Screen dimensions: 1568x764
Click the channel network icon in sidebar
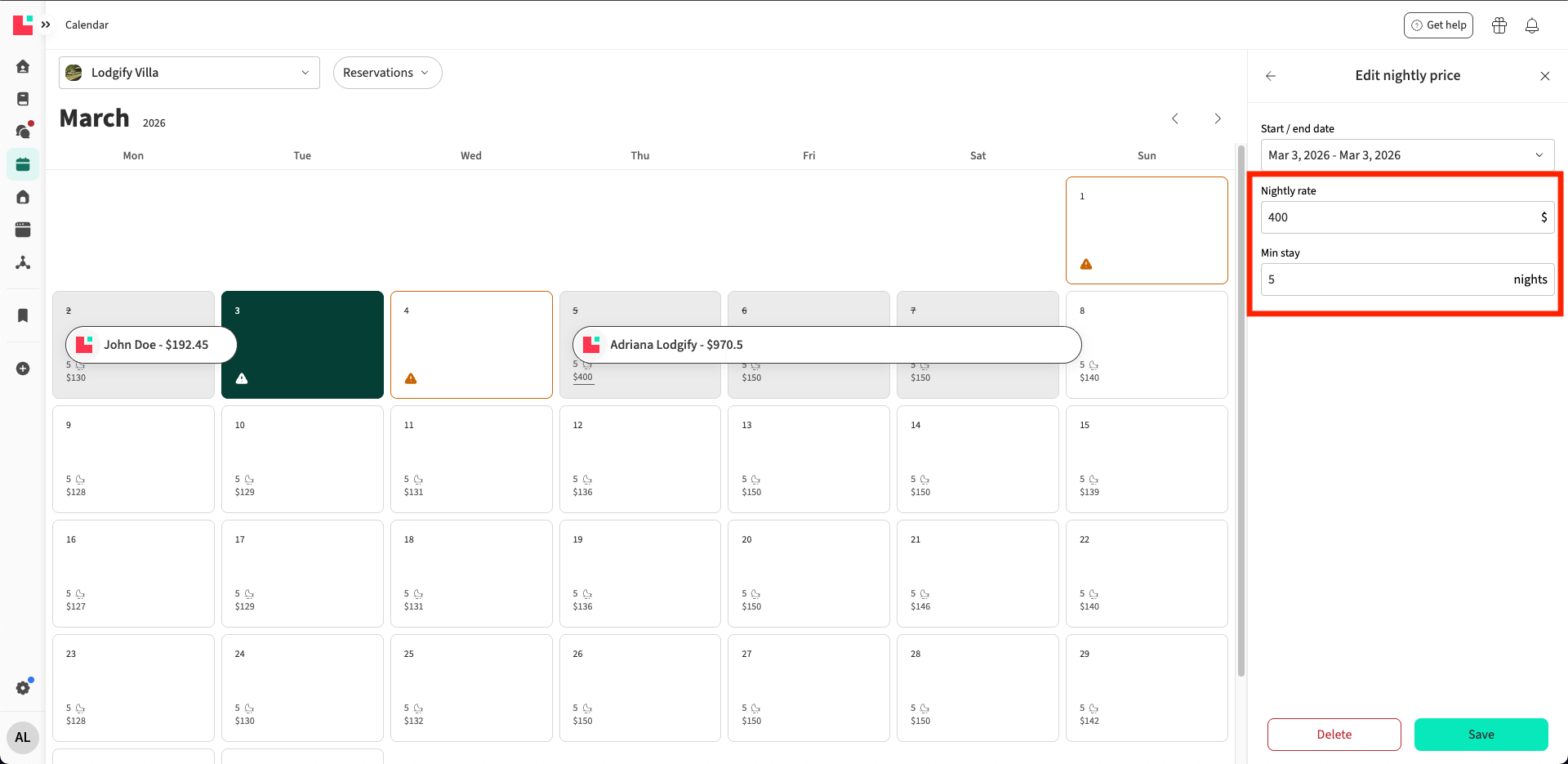pos(23,262)
